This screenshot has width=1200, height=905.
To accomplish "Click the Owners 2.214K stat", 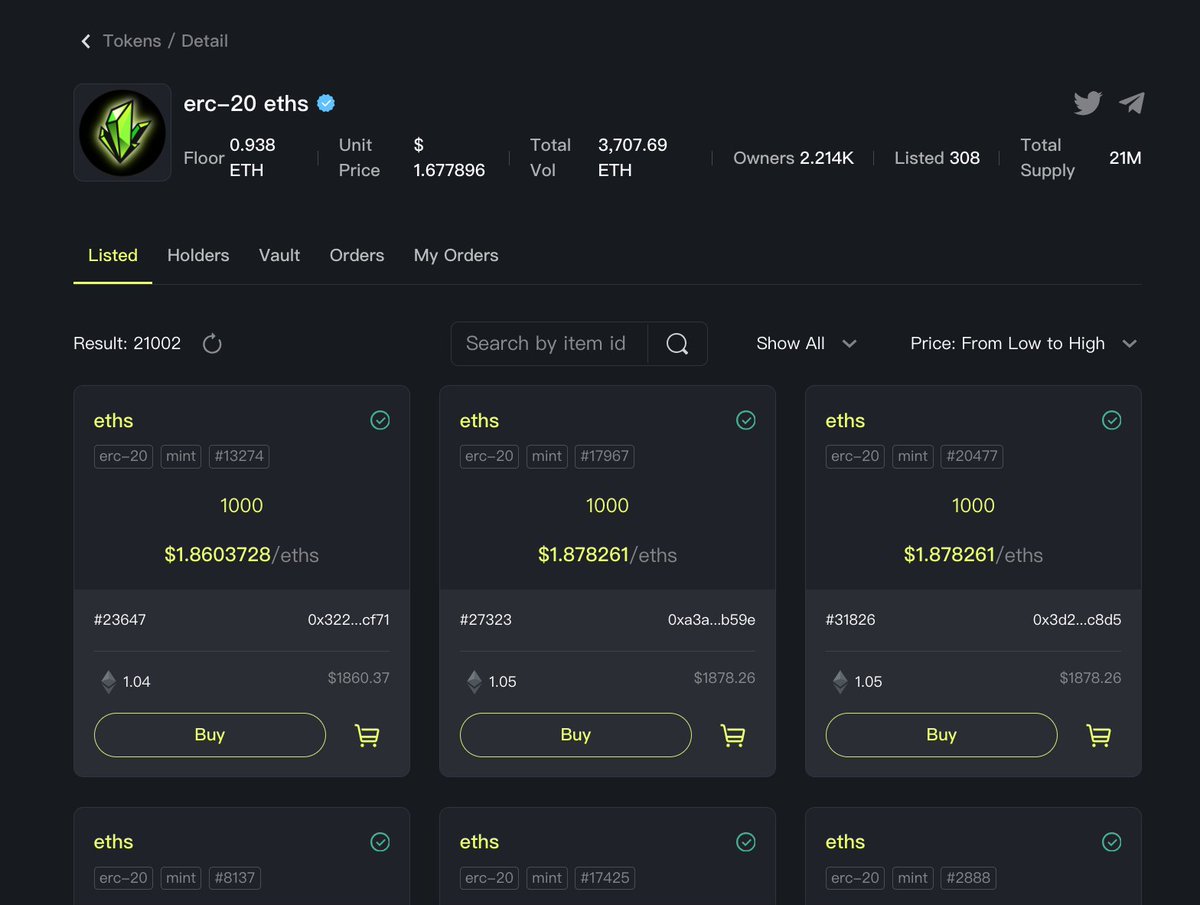I will coord(794,158).
